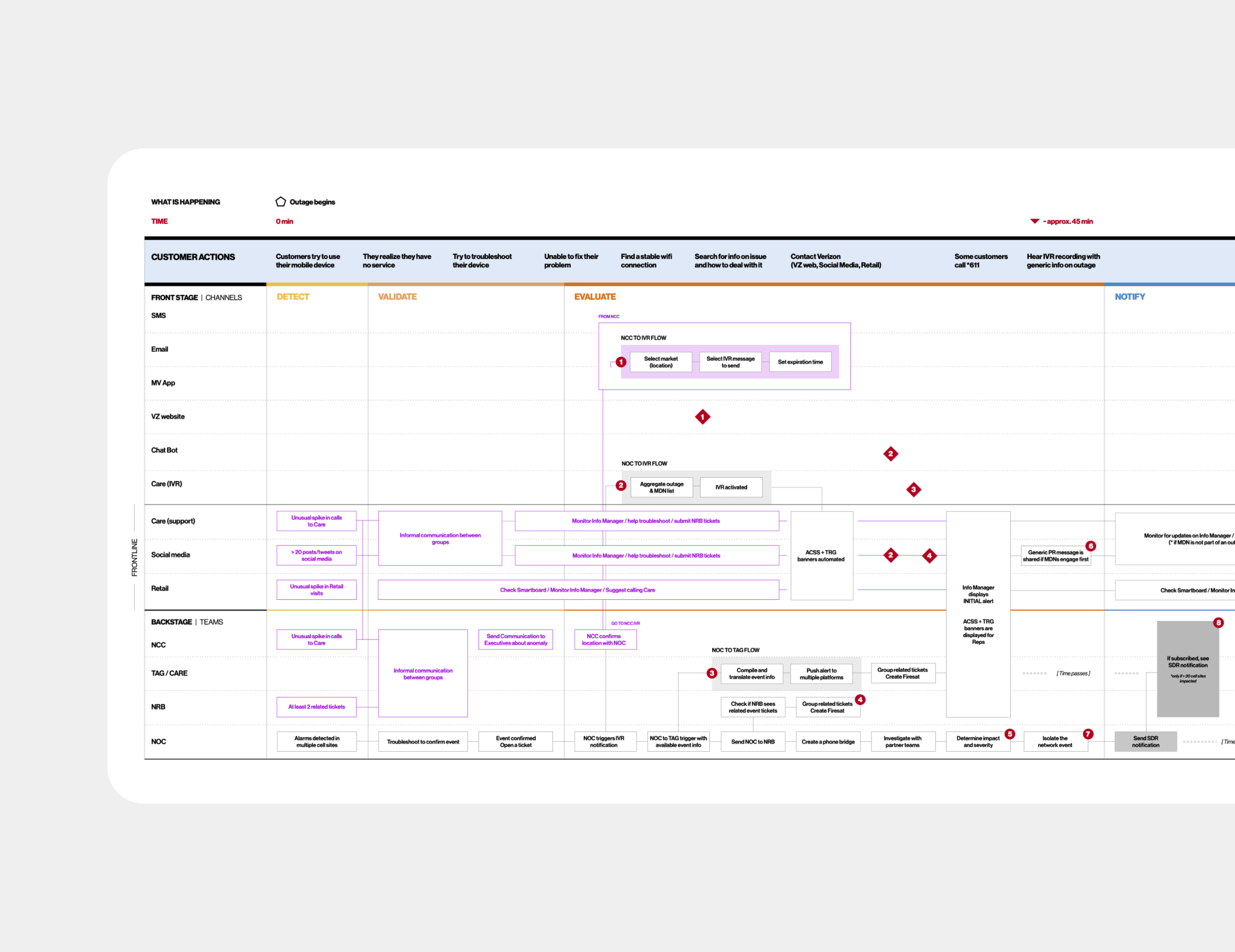
Task: Click red diamond 3 in the Care (IVR) row
Action: point(913,489)
